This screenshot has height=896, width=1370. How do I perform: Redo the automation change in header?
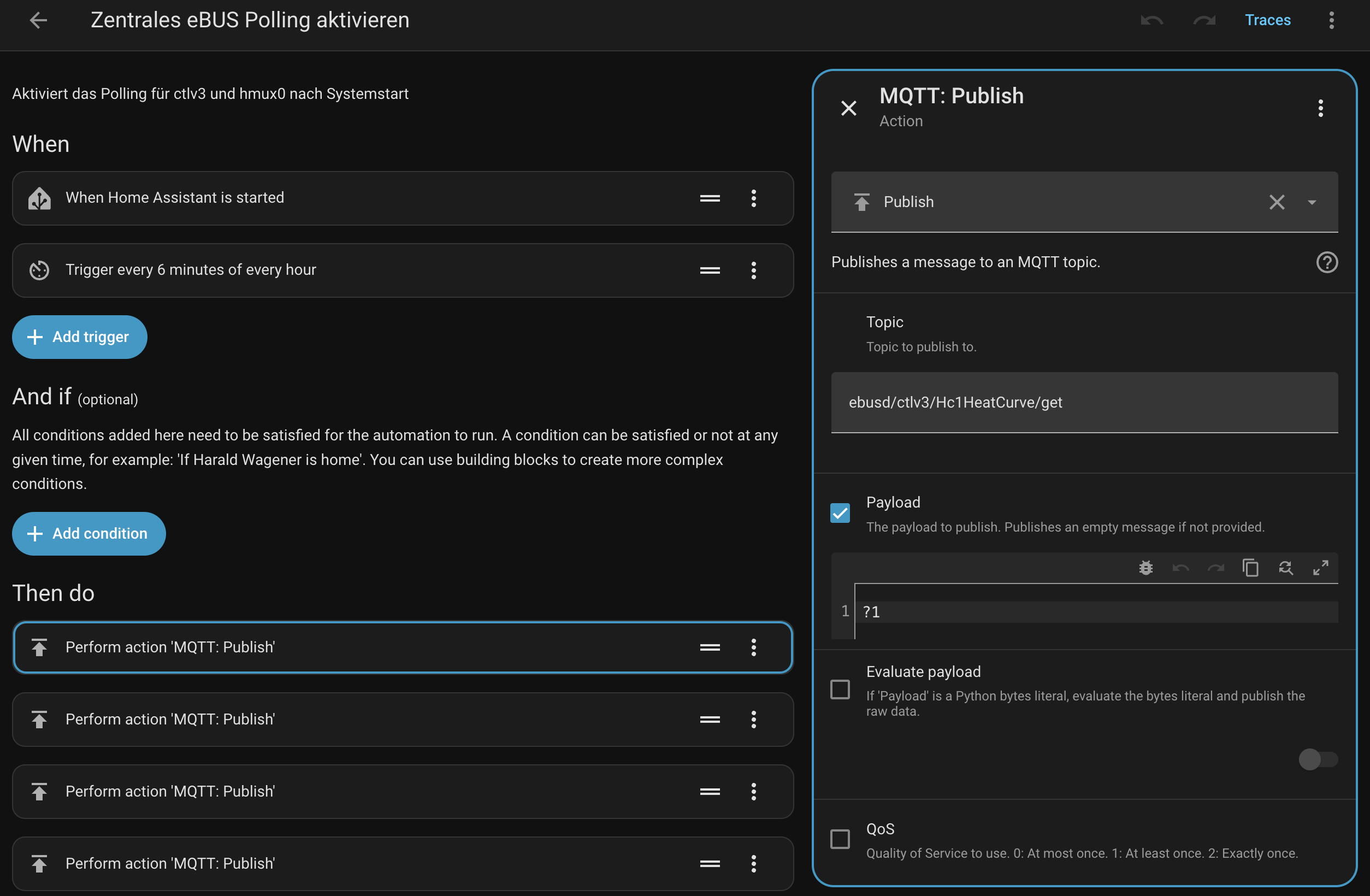click(1204, 21)
